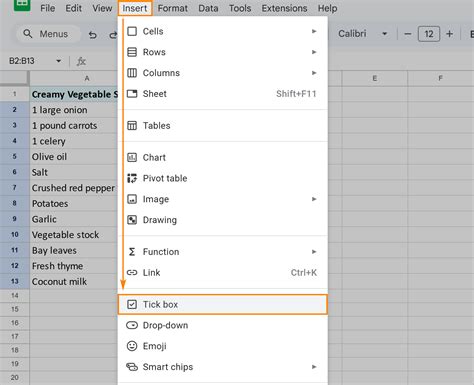Screen dimensions: 474x385
Task: Expand the B2:B13 name box dropdown
Action: 59,61
